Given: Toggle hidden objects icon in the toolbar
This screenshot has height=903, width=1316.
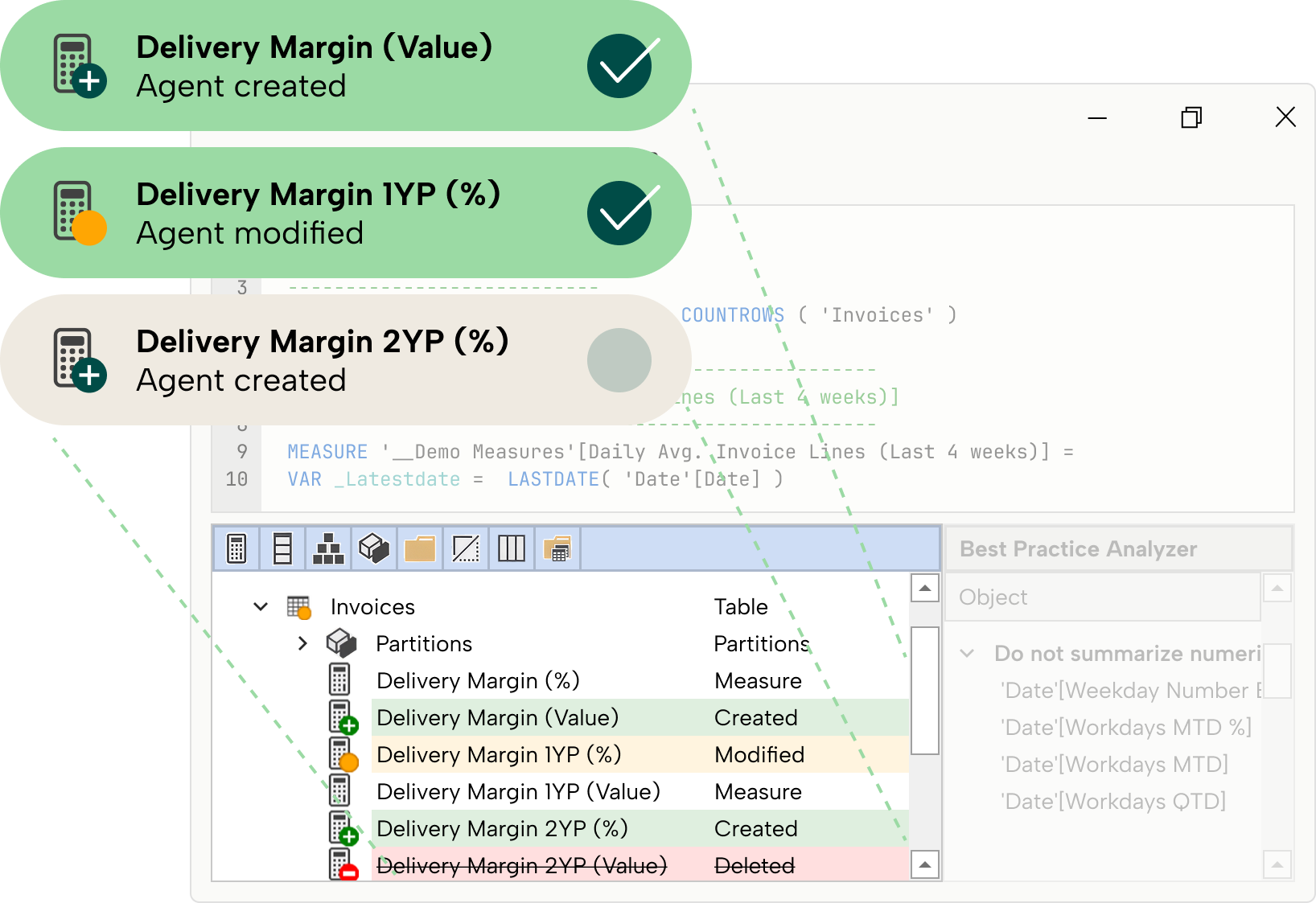Looking at the screenshot, I should (466, 548).
